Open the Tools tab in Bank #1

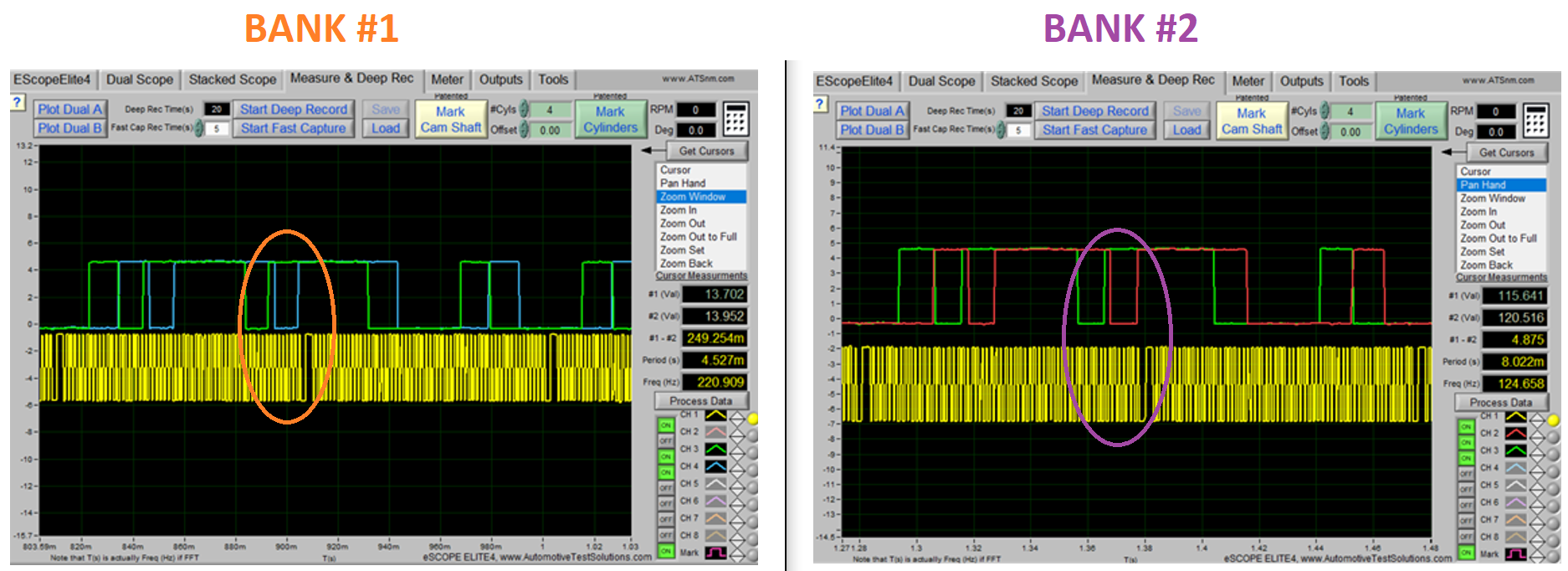(553, 80)
